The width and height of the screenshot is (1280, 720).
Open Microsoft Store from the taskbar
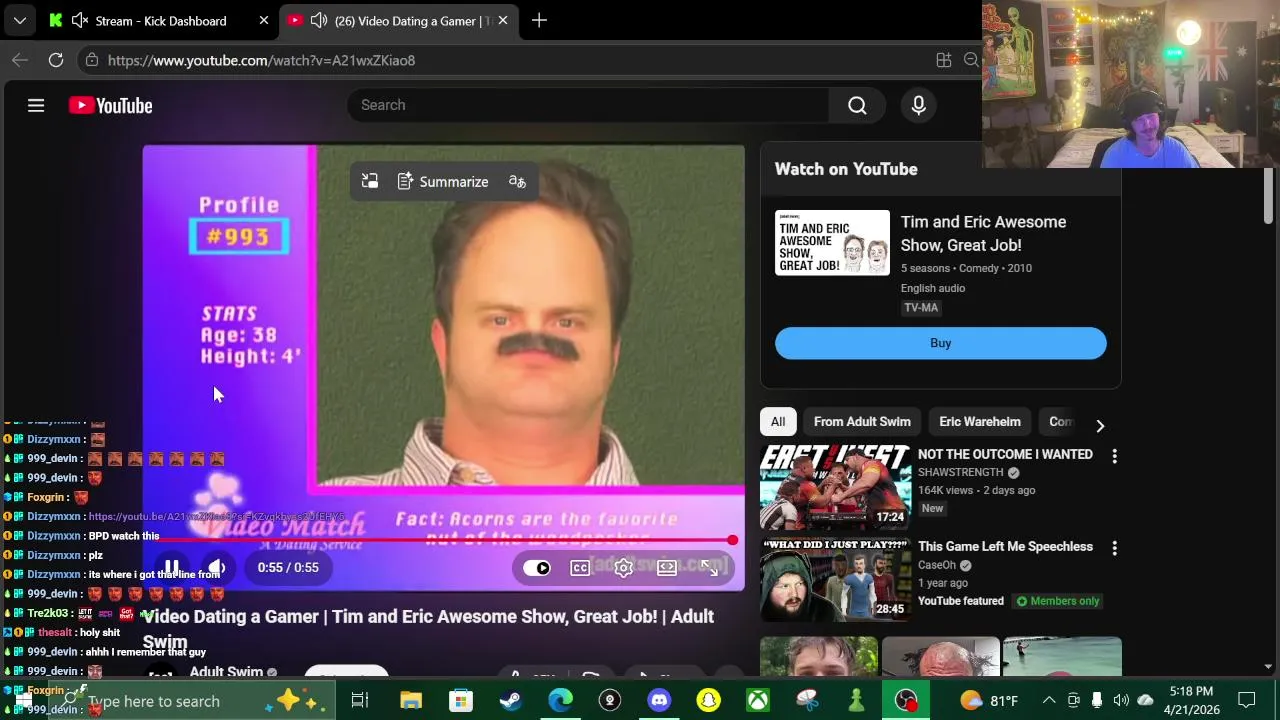461,701
